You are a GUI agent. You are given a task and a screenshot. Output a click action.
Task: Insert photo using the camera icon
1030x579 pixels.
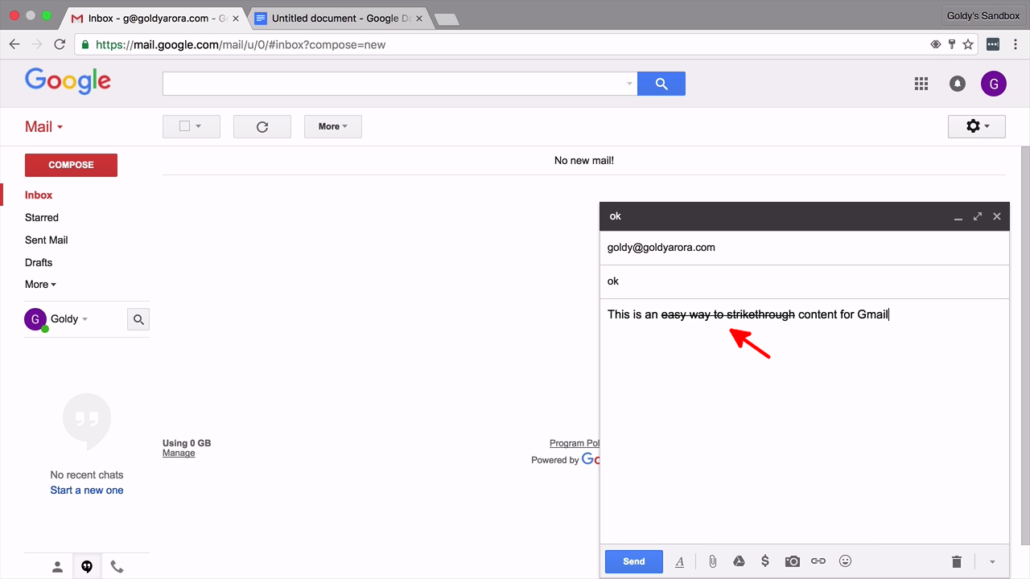[x=792, y=561]
